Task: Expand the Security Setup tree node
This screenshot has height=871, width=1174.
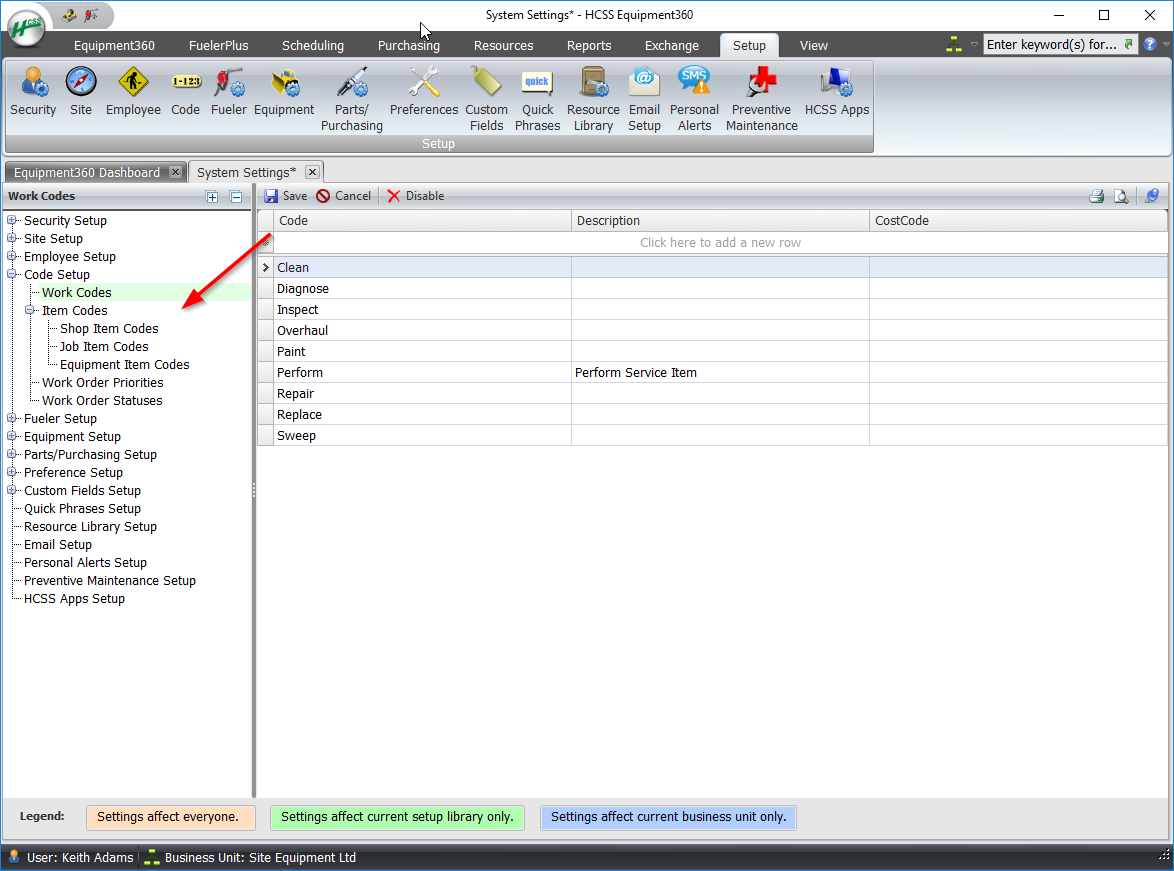Action: tap(12, 220)
